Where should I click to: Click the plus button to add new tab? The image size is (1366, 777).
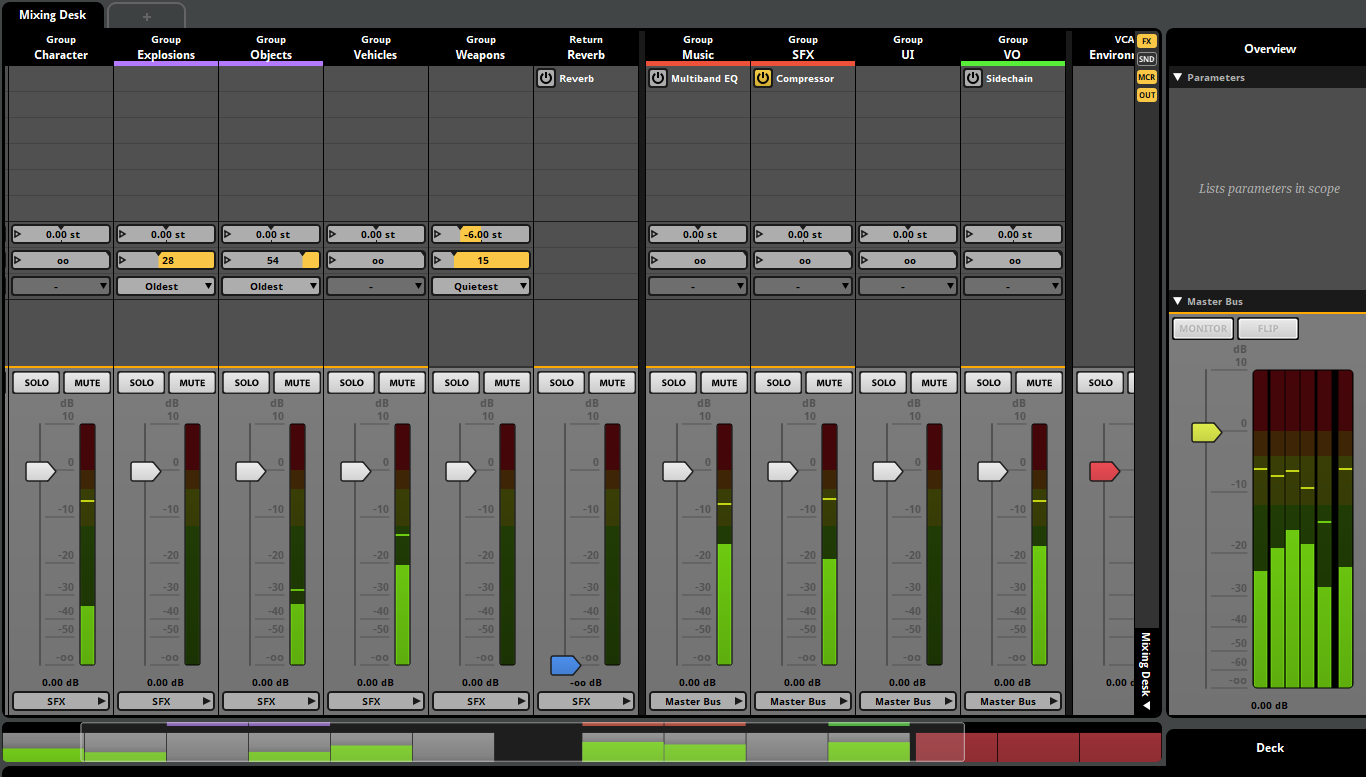coord(146,16)
